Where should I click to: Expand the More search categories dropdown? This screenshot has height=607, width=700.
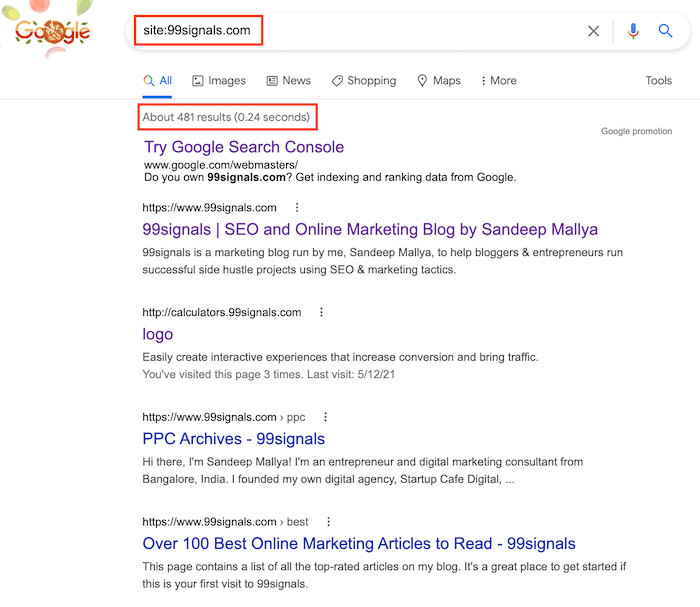pos(498,81)
